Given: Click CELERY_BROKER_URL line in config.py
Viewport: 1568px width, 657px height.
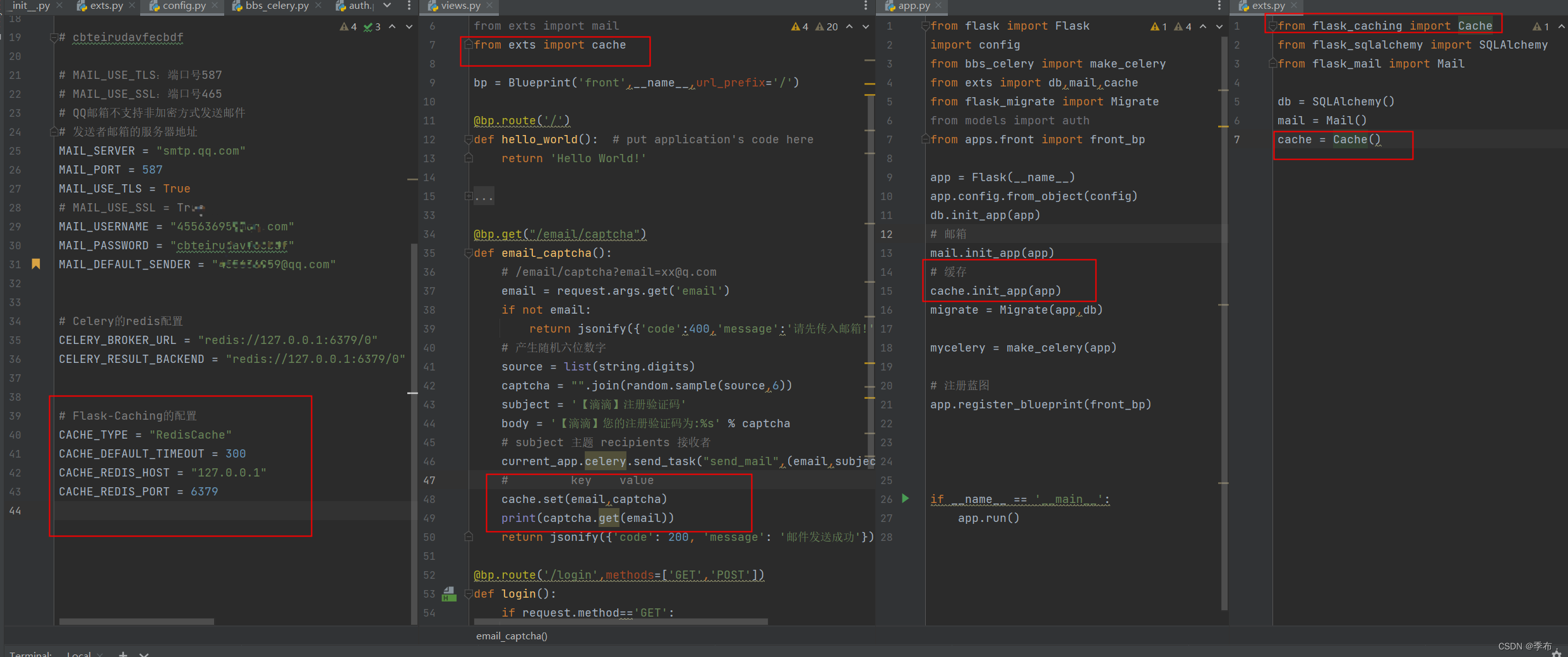Looking at the screenshot, I should coord(218,340).
